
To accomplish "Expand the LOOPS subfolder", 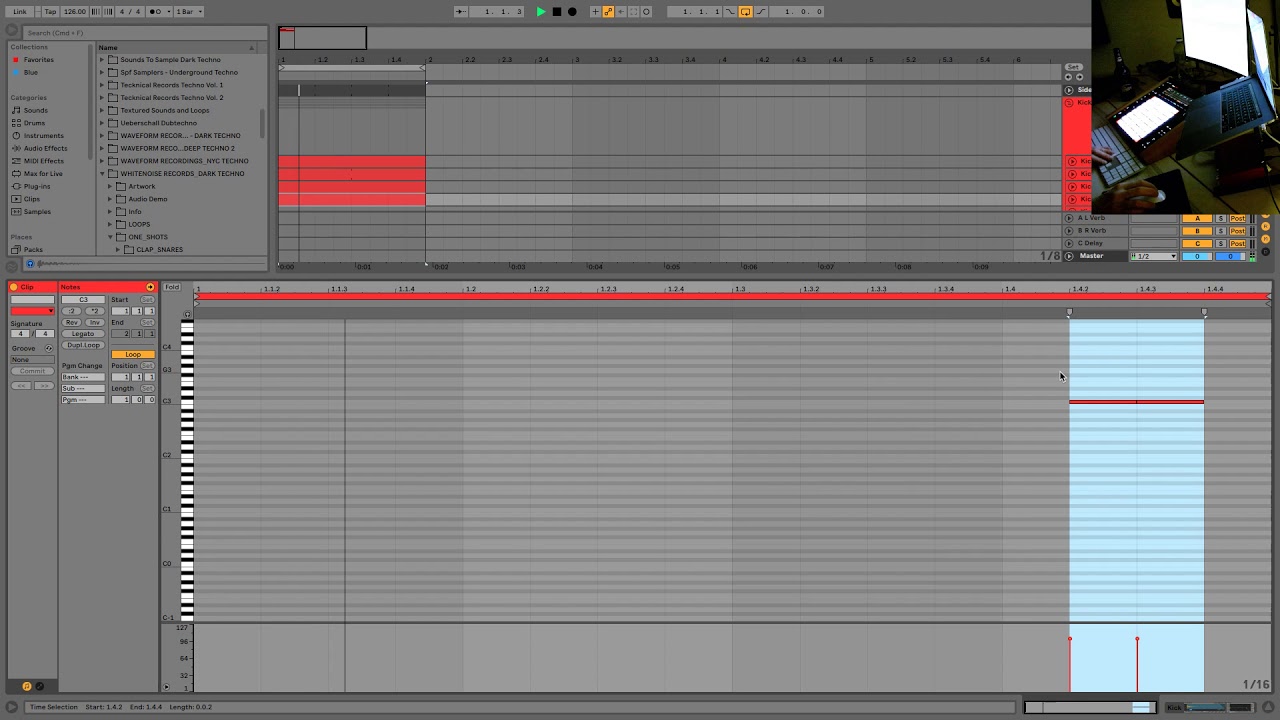I will click(110, 224).
